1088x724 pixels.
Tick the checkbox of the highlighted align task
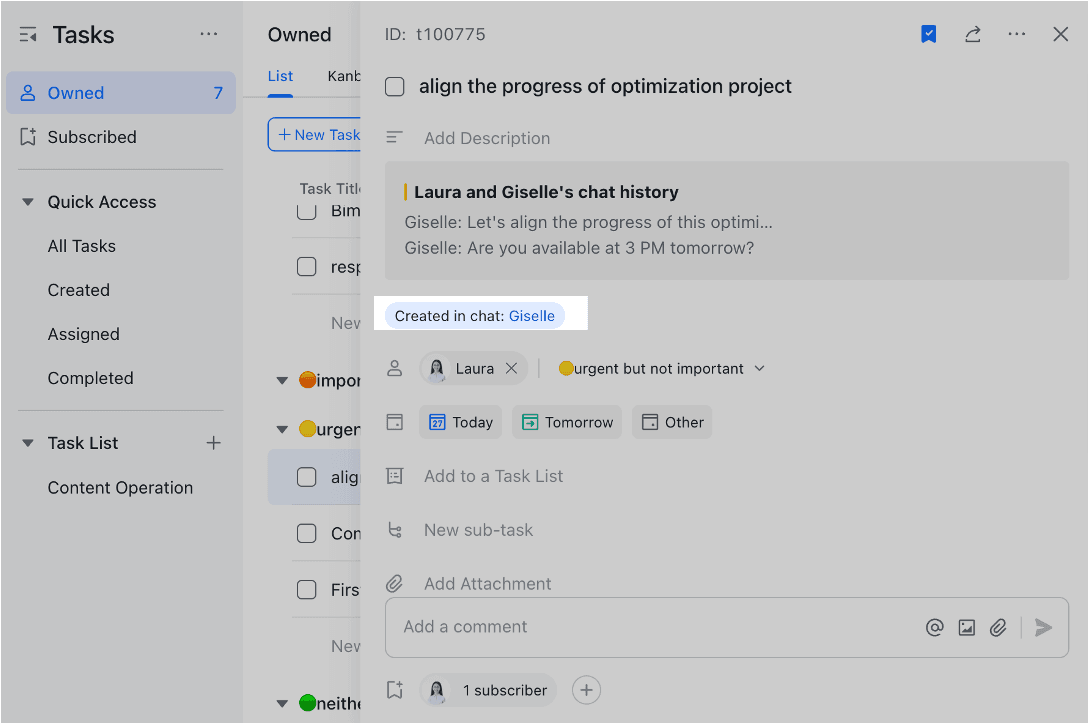307,477
